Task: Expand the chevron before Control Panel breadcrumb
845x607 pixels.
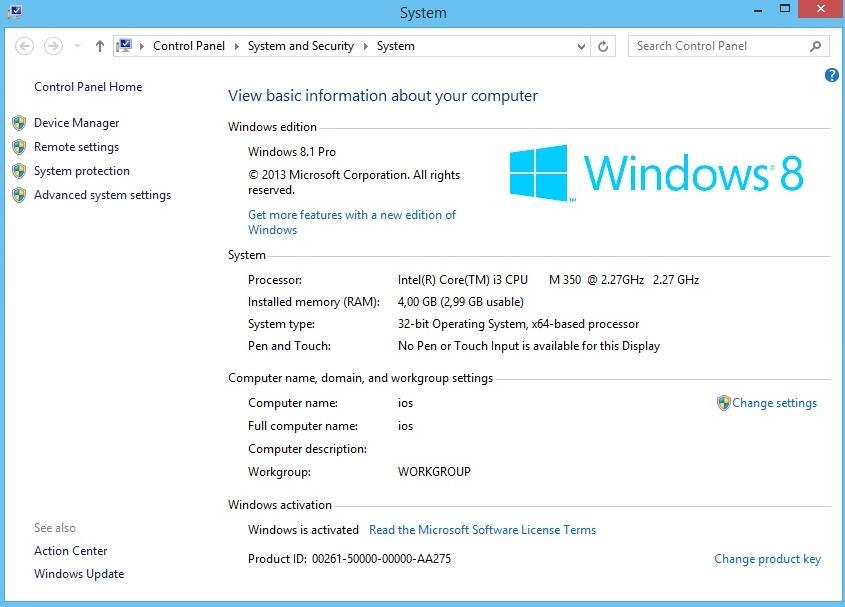Action: pyautogui.click(x=142, y=46)
